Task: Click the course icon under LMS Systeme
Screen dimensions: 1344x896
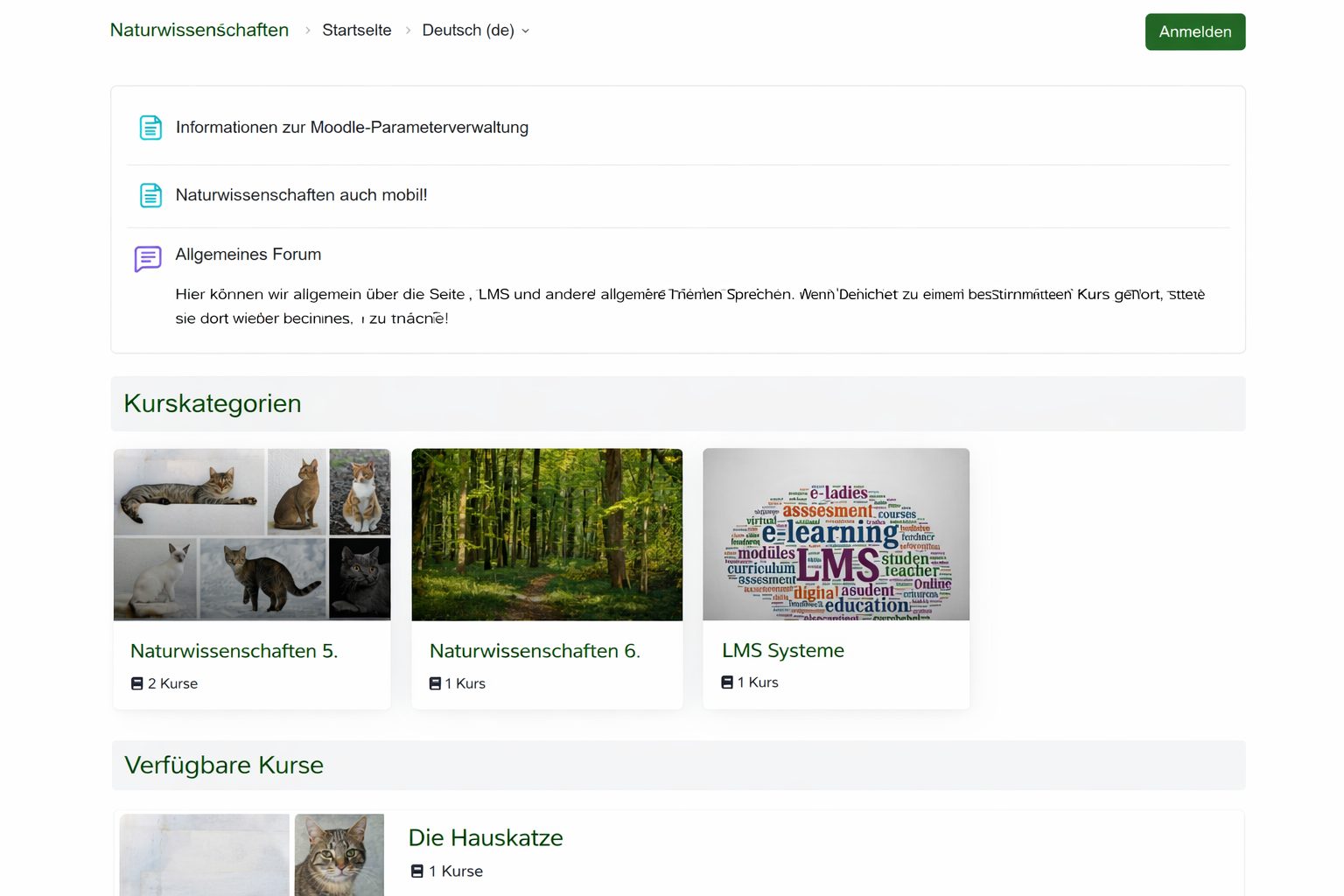Action: [727, 682]
